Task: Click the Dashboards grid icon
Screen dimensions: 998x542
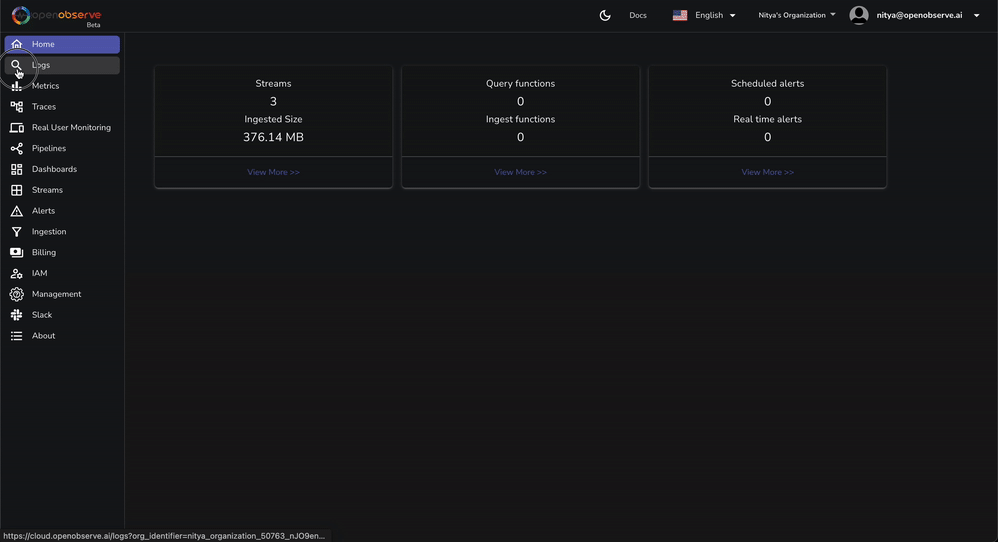Action: (x=17, y=169)
